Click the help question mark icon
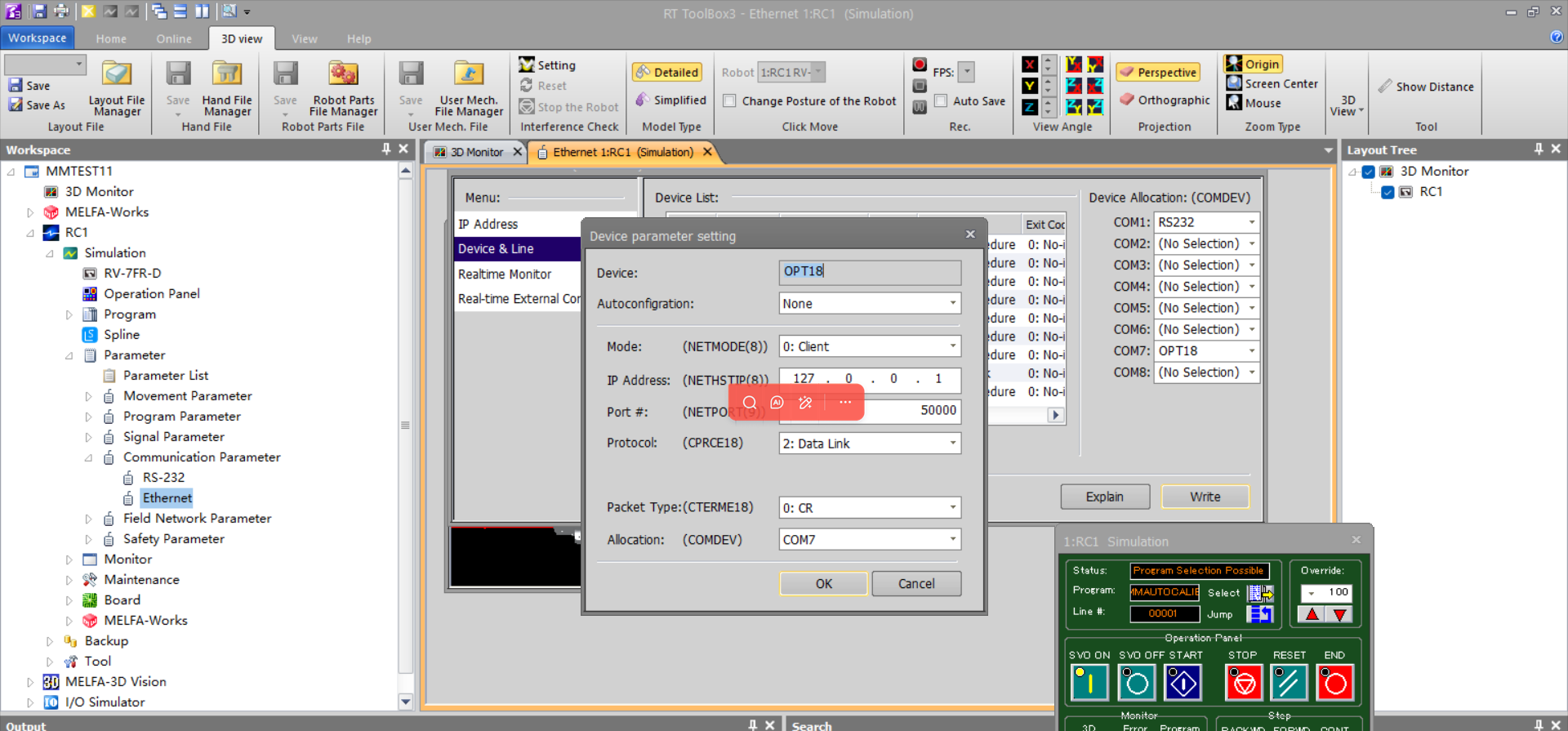 (x=1557, y=37)
